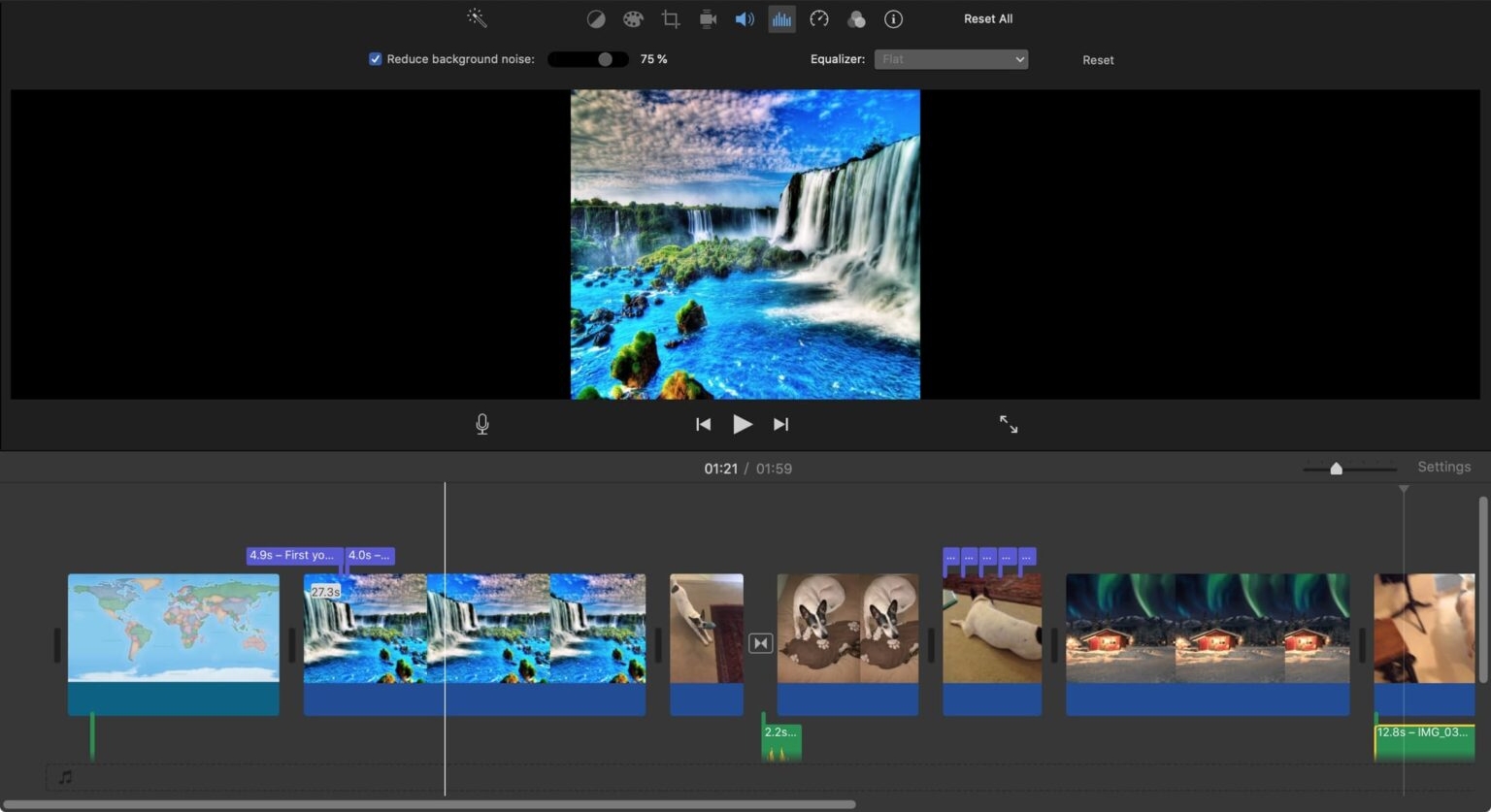Click the horizontal timeline scrollbar
Screen dimensions: 1491x812
pos(429,804)
